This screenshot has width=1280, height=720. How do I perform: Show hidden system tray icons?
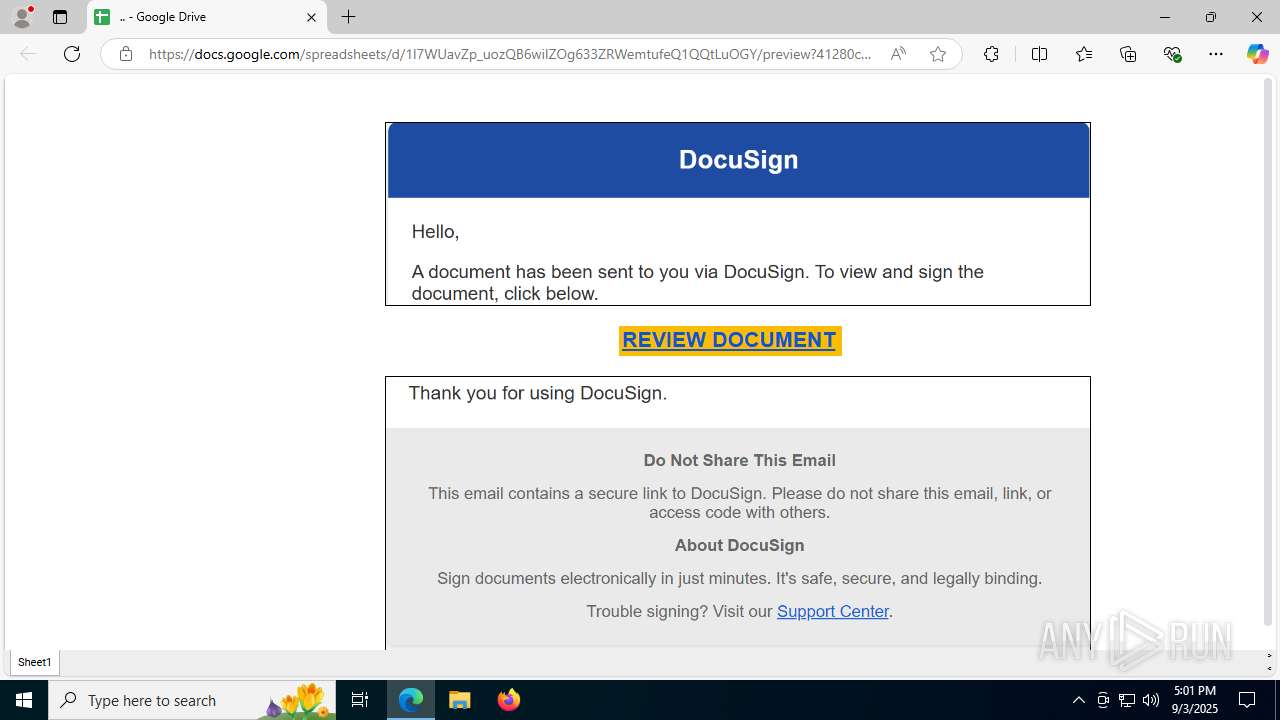pyautogui.click(x=1078, y=700)
